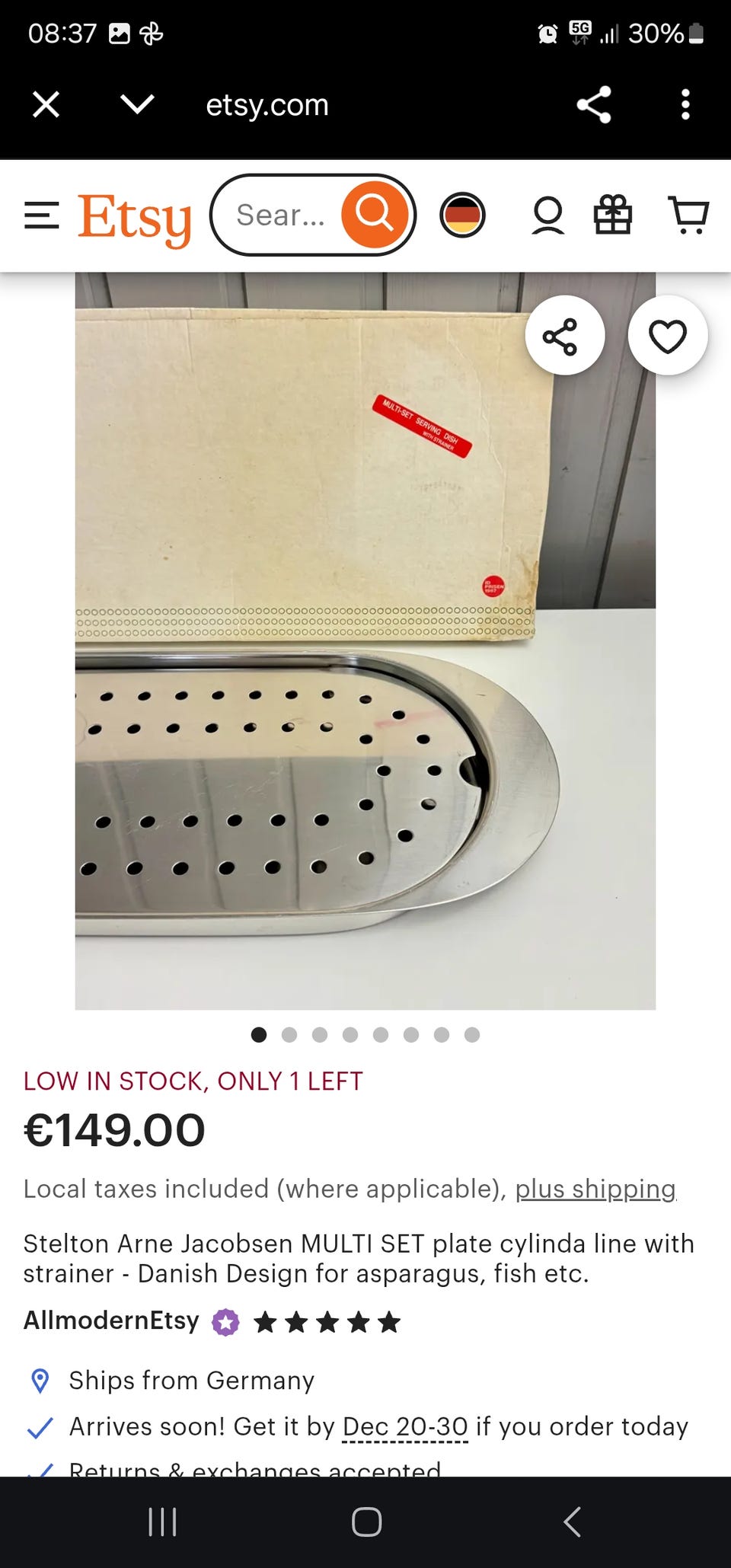This screenshot has height=1568, width=731.
Task: Open the gift registry icon
Action: (613, 215)
